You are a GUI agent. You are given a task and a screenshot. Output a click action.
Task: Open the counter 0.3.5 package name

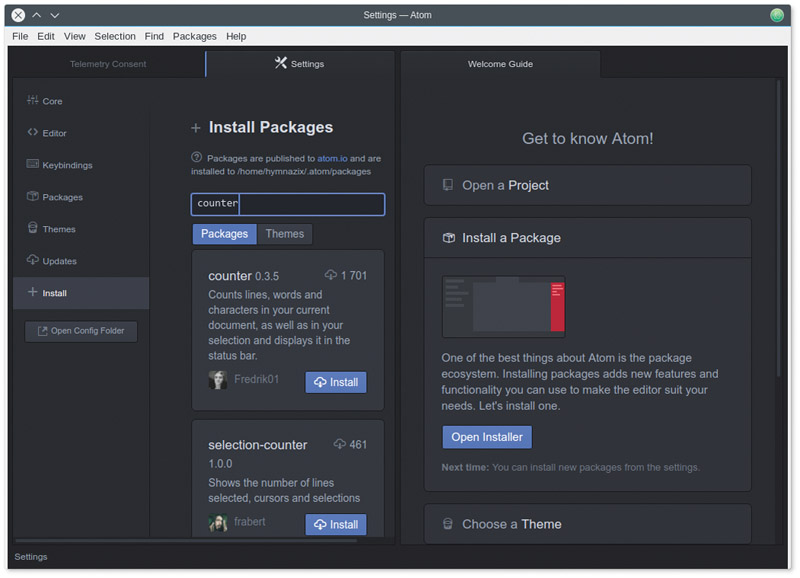(x=230, y=276)
